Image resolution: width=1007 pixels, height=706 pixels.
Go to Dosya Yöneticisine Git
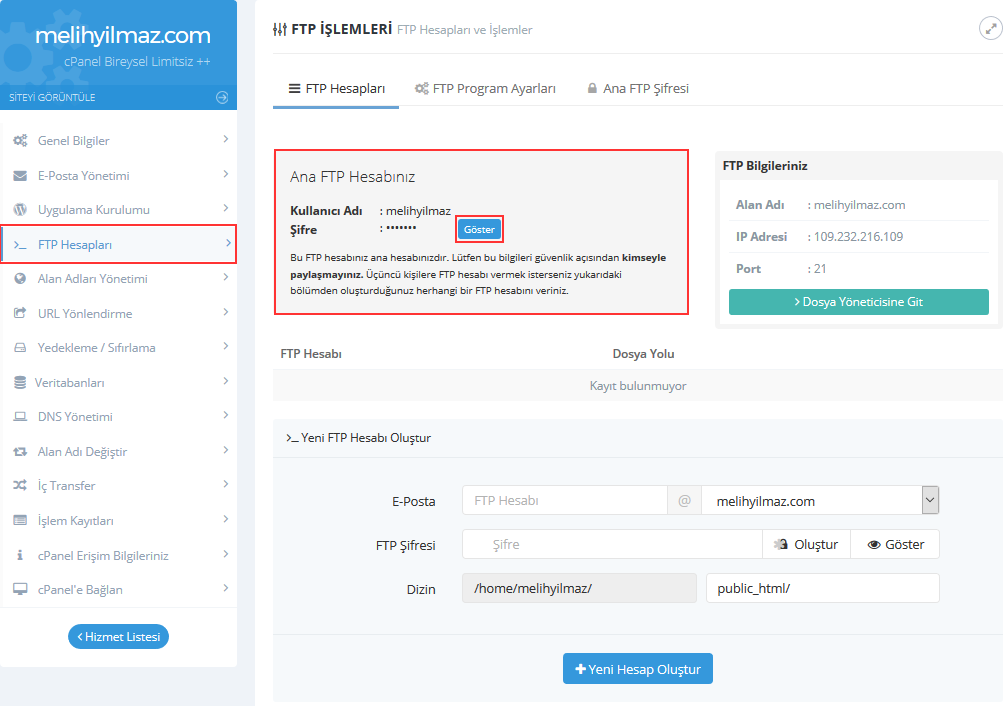pos(858,302)
